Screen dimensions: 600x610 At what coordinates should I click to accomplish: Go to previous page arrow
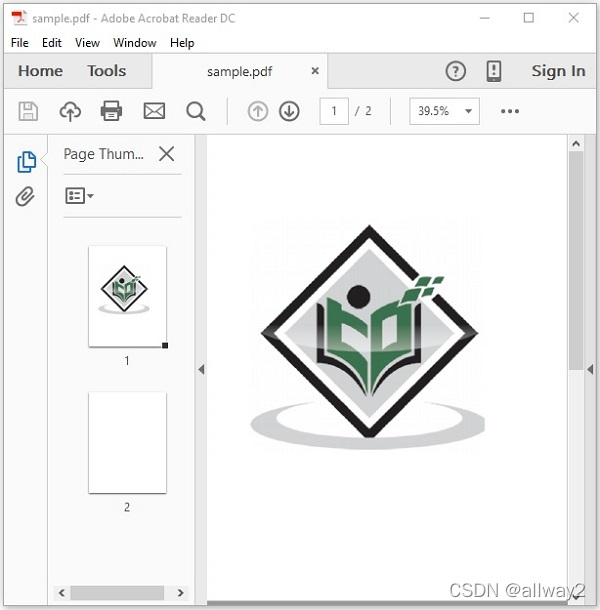click(258, 111)
